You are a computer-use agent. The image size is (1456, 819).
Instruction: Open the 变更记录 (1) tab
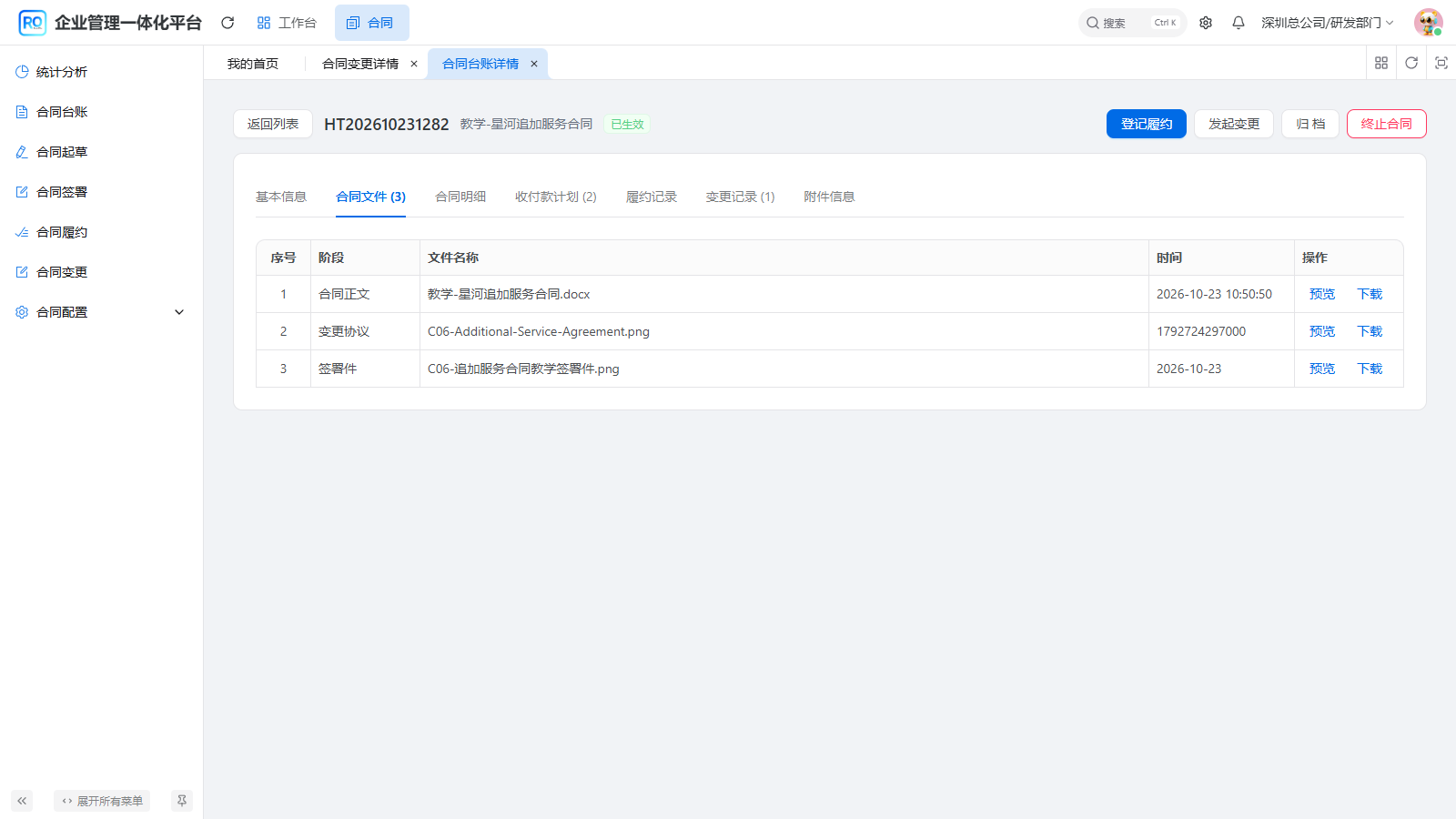click(x=741, y=197)
